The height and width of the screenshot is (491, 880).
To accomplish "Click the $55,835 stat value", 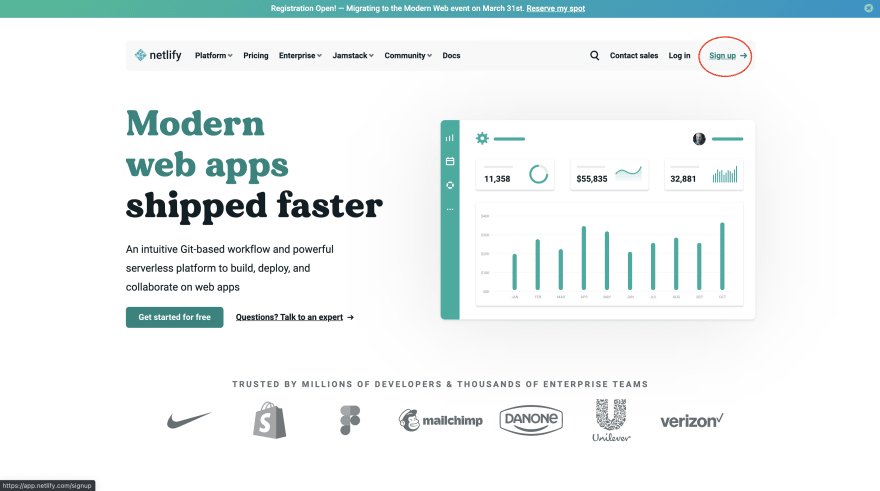I will coord(592,179).
